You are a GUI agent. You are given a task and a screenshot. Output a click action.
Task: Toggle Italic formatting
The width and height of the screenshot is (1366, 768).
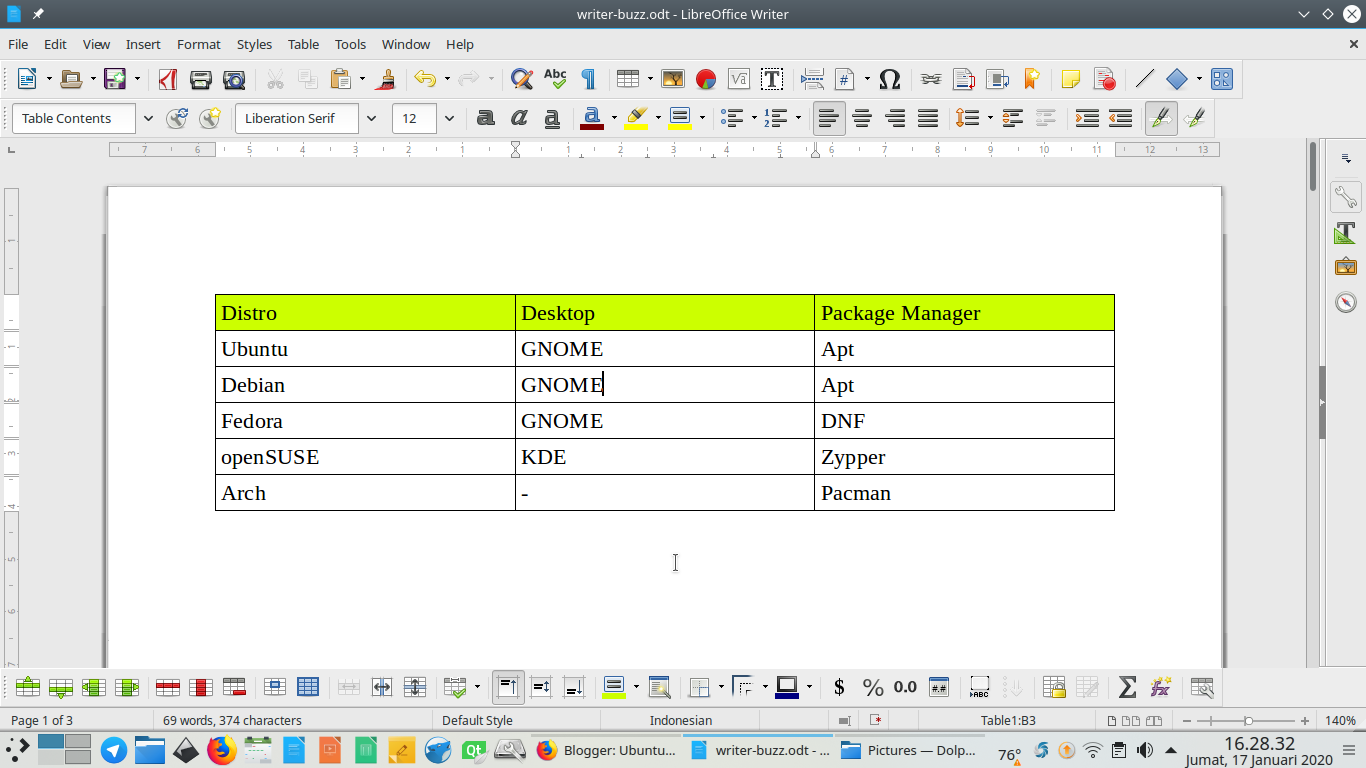click(x=518, y=118)
